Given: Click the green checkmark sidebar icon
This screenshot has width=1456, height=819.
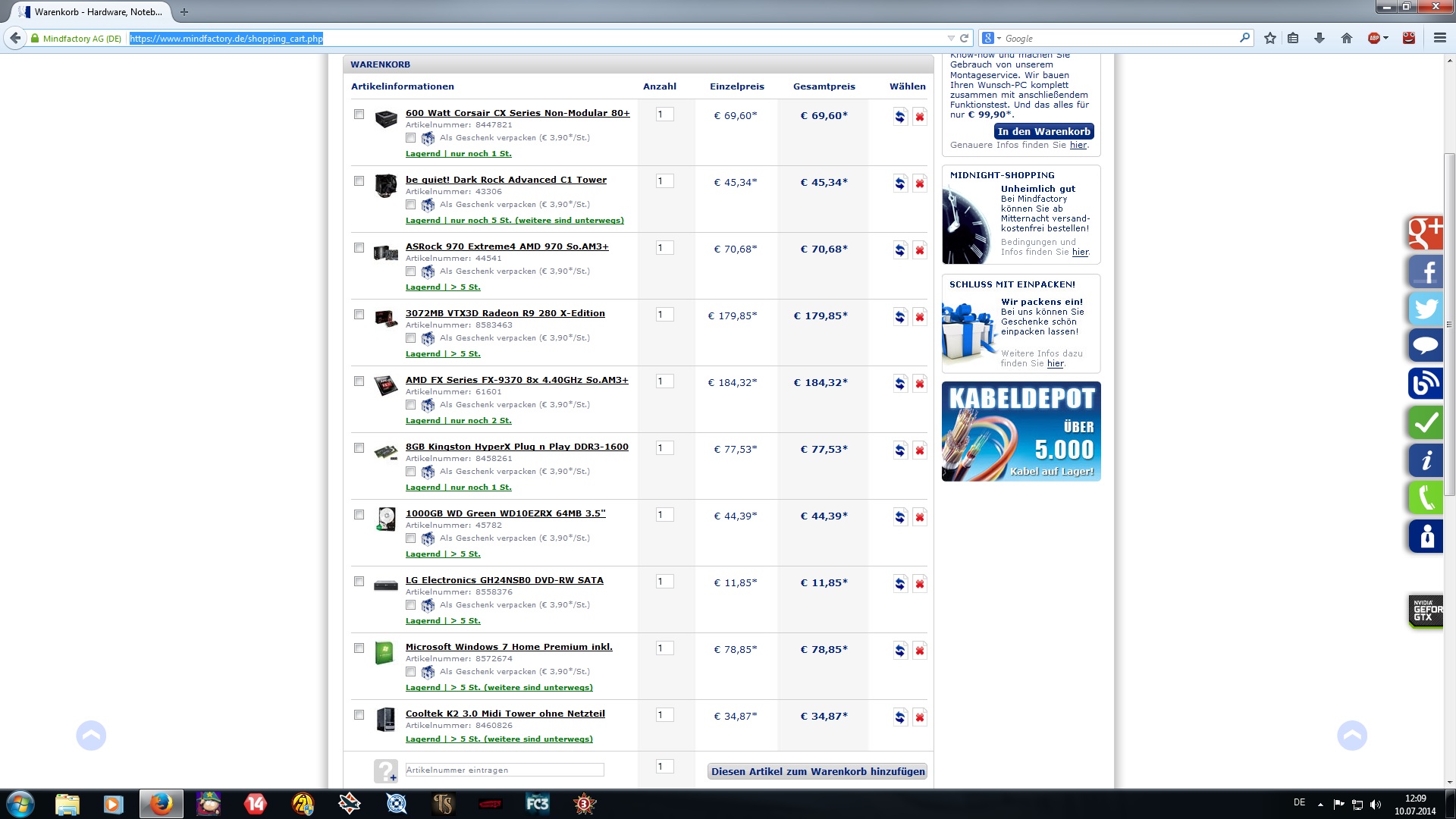Looking at the screenshot, I should click(1426, 422).
